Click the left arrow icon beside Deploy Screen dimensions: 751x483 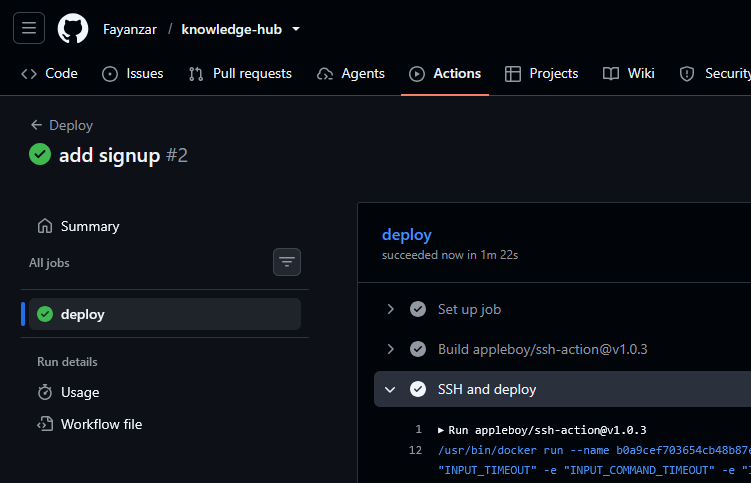tap(36, 125)
